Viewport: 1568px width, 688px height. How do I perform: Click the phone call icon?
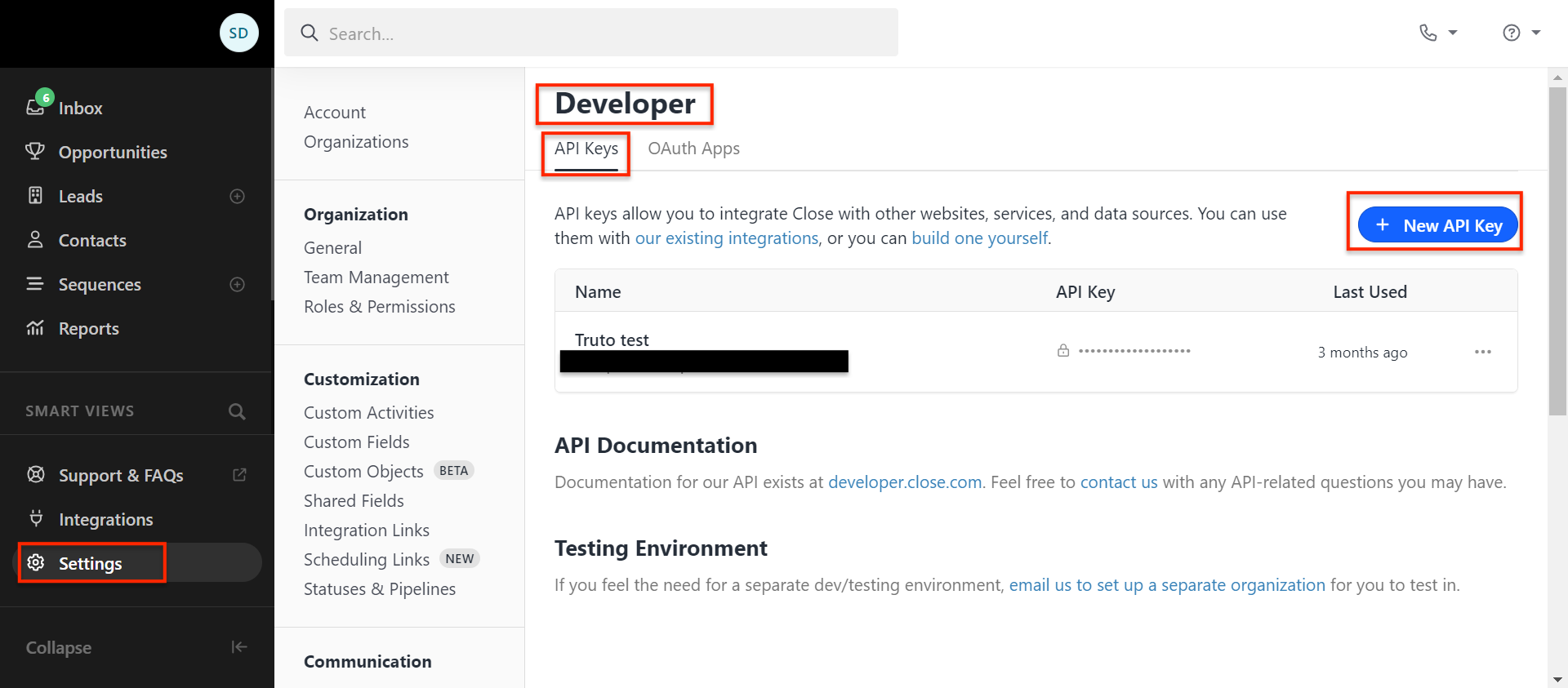coord(1428,33)
